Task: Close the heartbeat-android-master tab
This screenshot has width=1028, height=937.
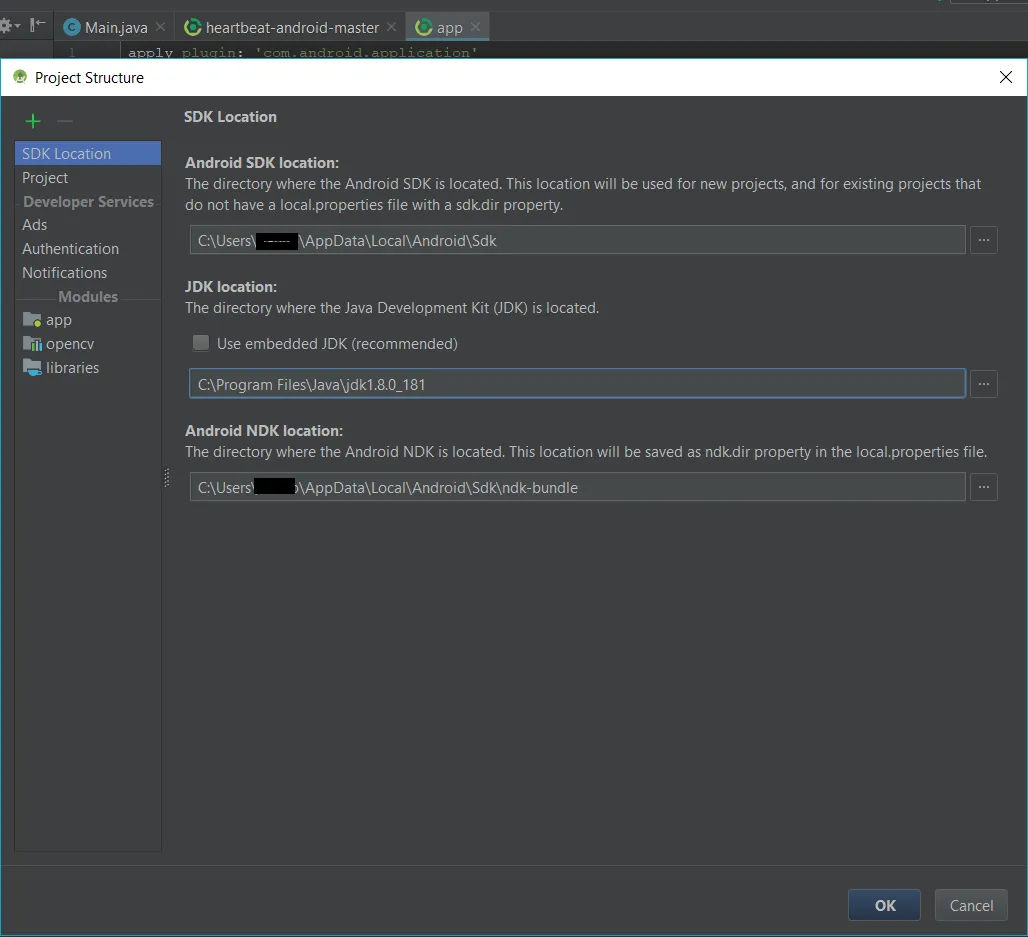Action: pyautogui.click(x=391, y=27)
